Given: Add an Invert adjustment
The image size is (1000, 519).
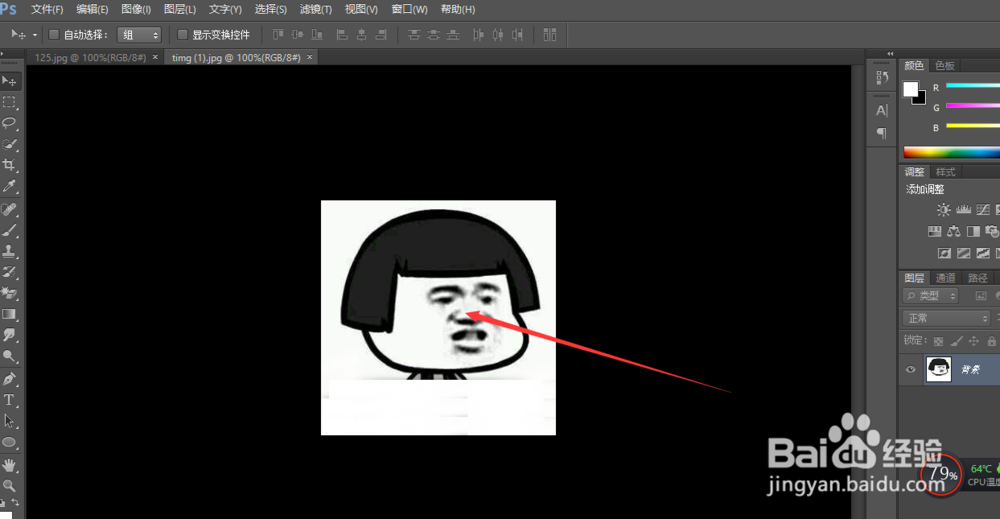Looking at the screenshot, I should click(x=944, y=254).
